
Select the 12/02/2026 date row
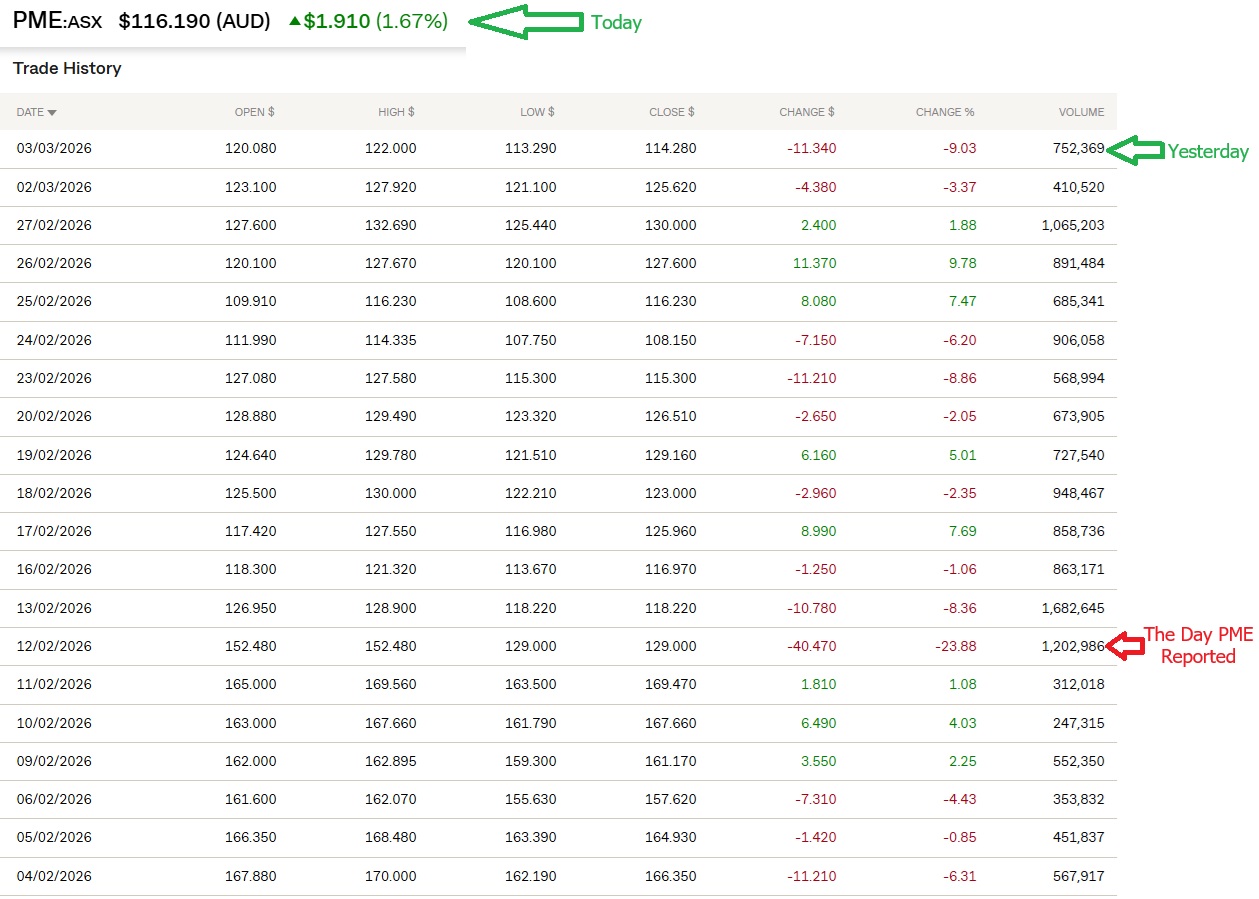tap(54, 646)
